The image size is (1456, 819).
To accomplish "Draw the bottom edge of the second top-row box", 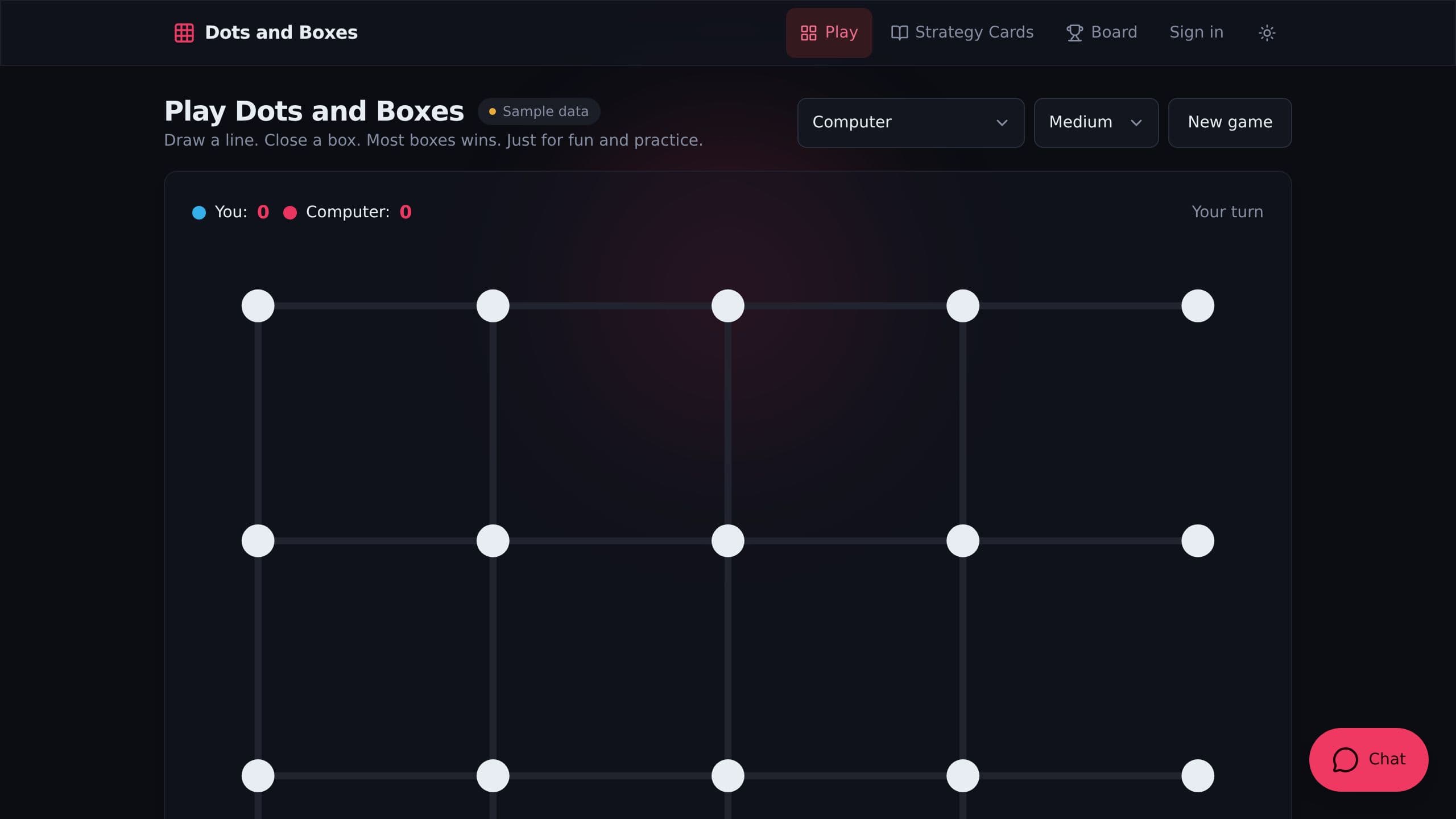I will pos(610,541).
